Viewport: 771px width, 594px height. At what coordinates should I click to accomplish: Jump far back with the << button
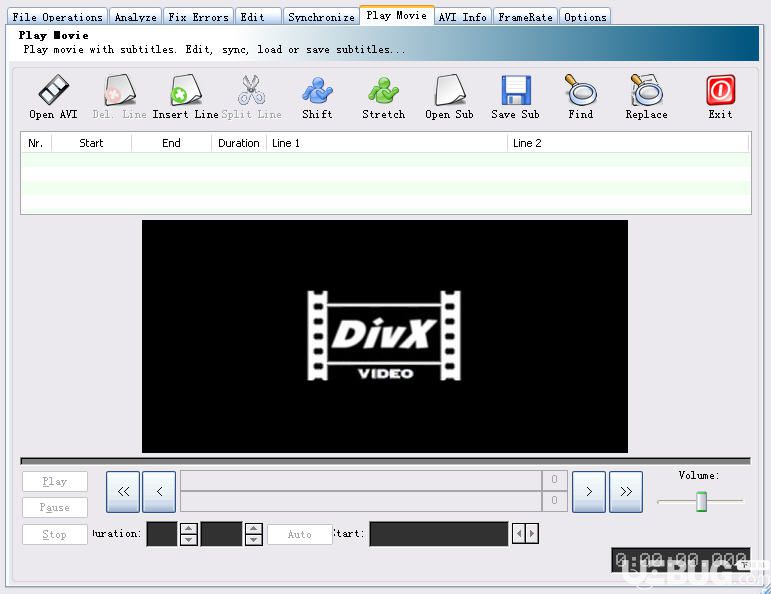point(123,492)
